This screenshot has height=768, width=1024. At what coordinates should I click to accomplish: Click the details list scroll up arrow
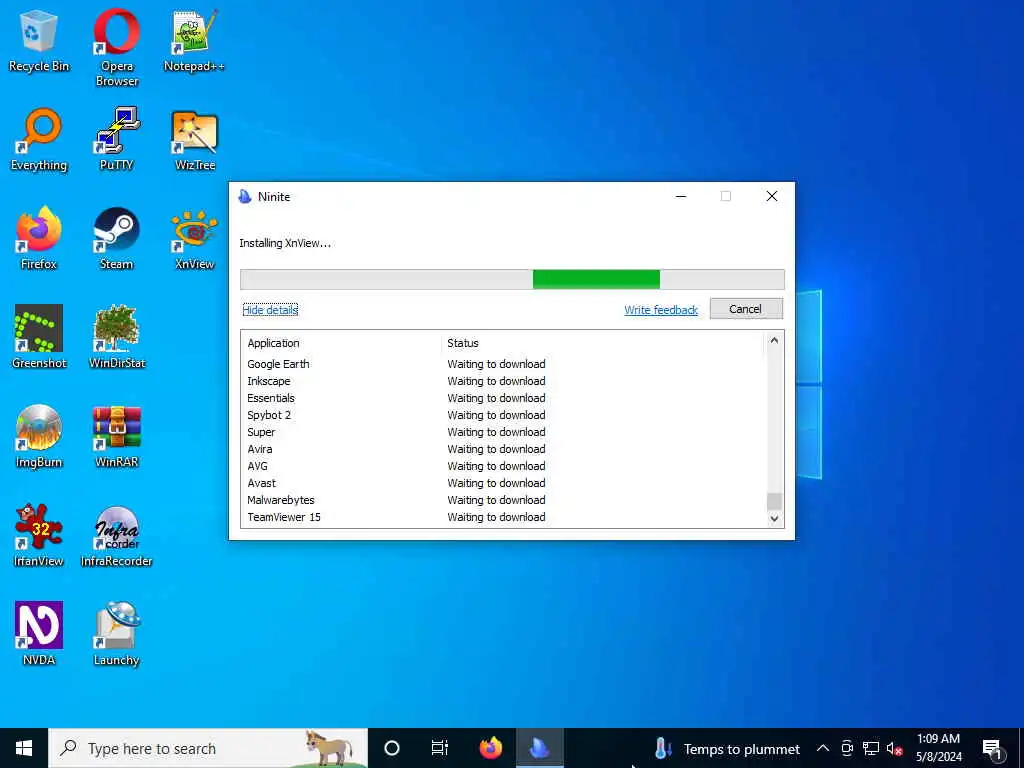[774, 340]
